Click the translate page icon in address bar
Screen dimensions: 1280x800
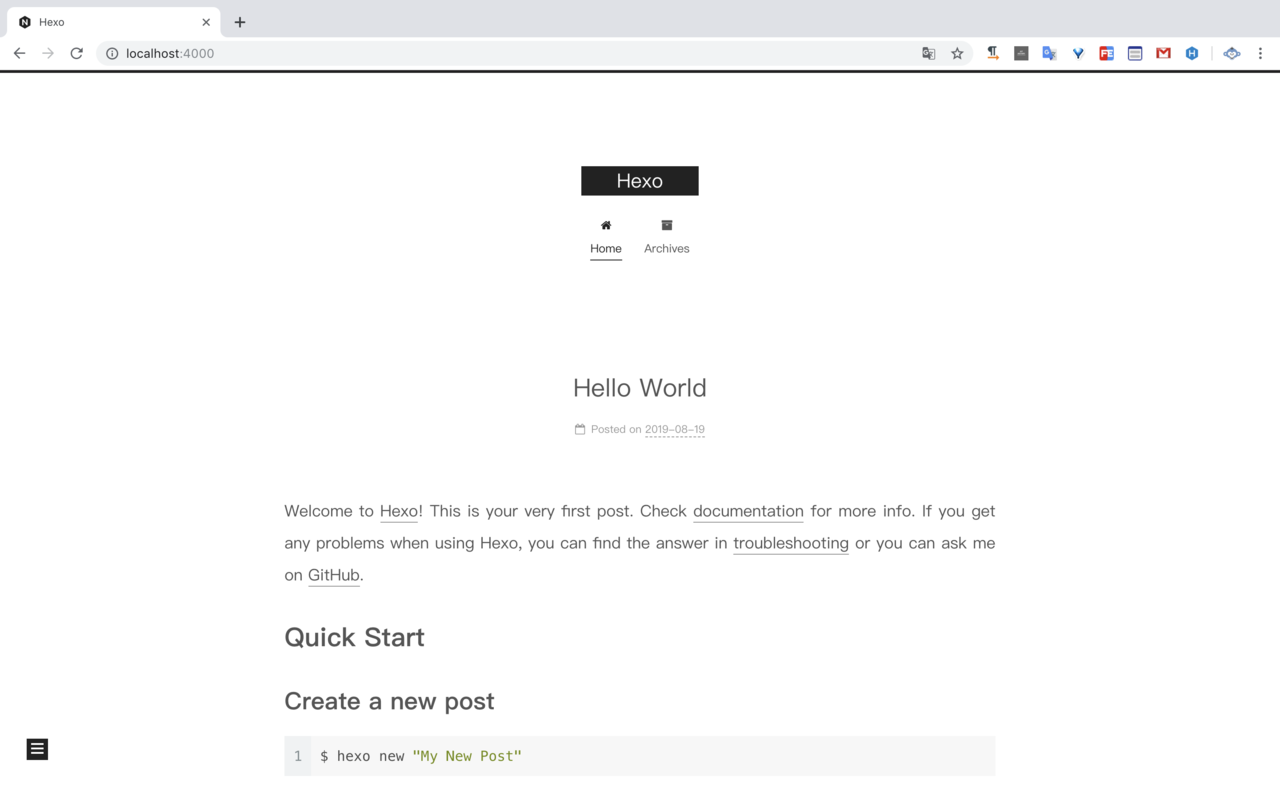[928, 53]
